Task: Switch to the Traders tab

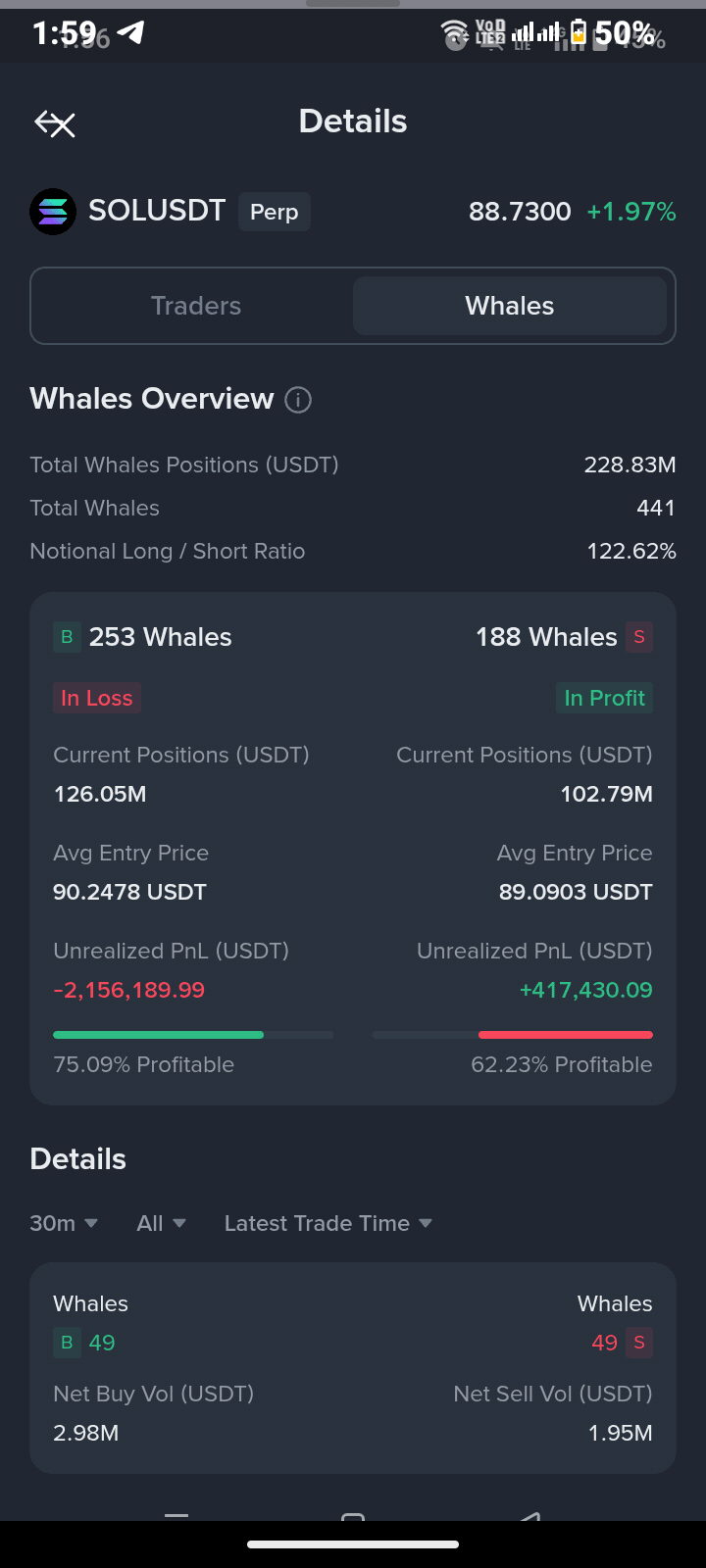Action: pyautogui.click(x=195, y=306)
